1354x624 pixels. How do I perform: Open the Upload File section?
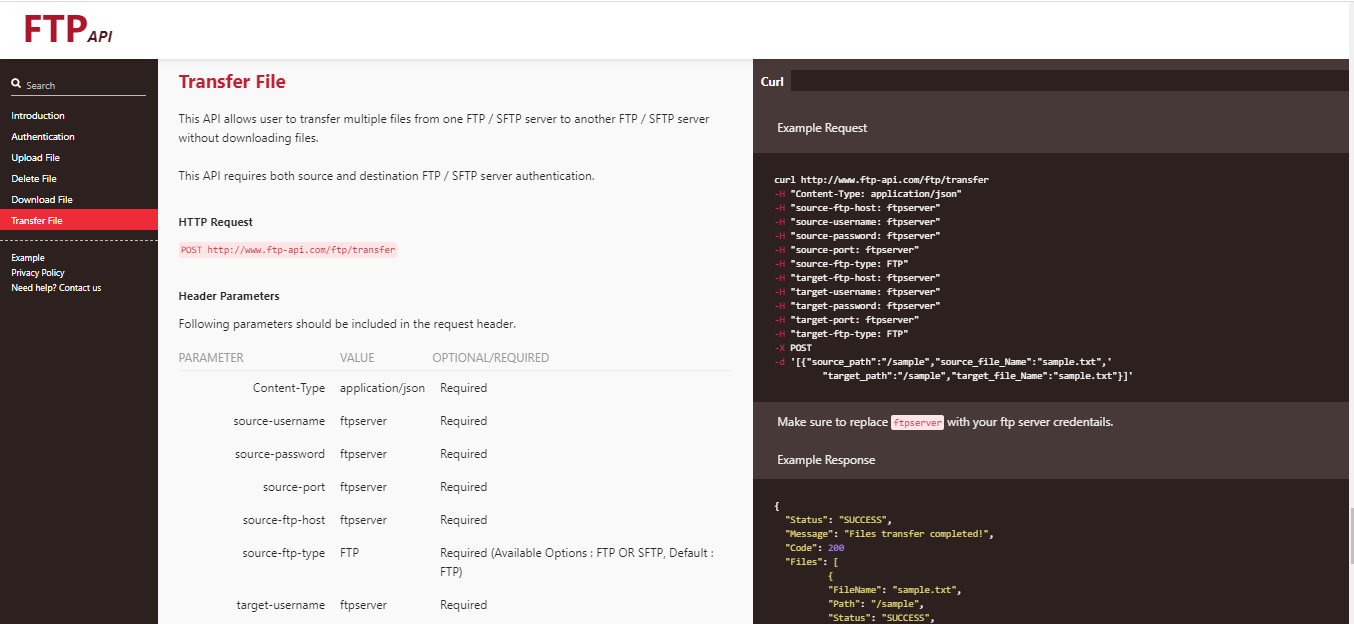(x=36, y=158)
